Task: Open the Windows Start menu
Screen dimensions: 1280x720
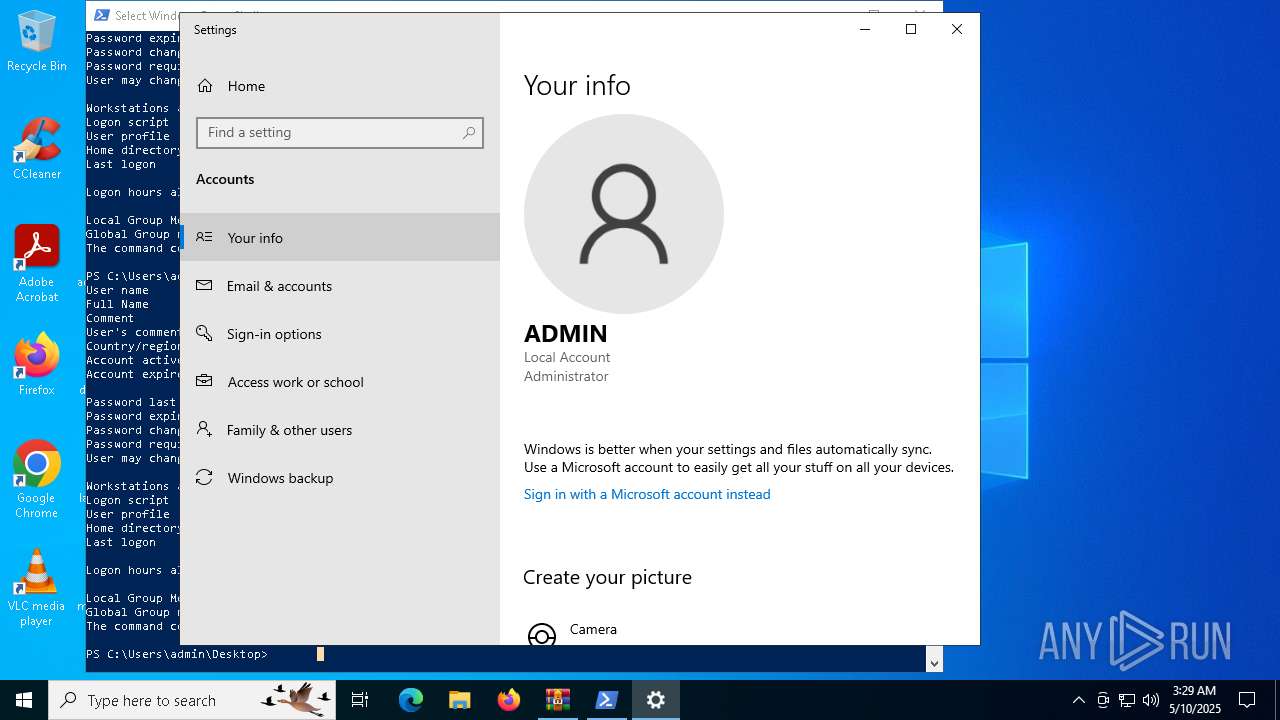Action: coord(24,700)
